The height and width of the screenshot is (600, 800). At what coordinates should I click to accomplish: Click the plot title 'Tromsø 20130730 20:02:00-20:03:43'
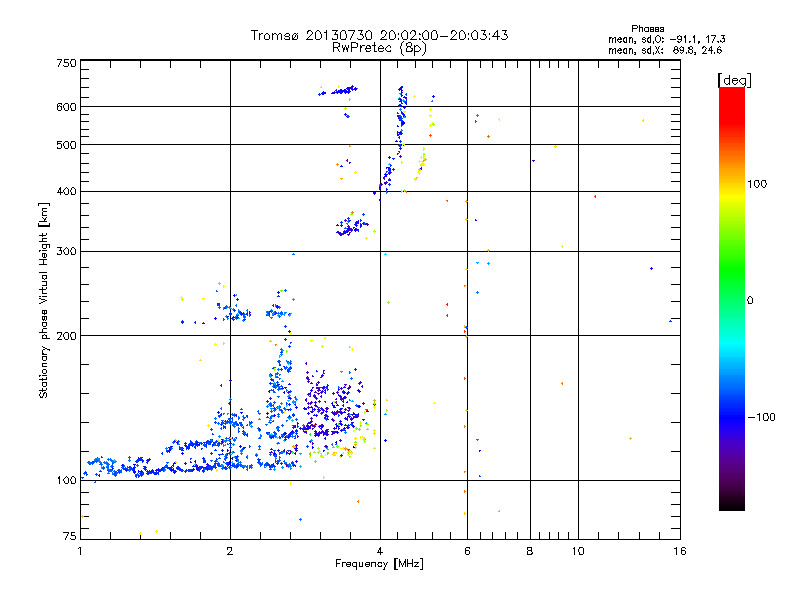[379, 35]
